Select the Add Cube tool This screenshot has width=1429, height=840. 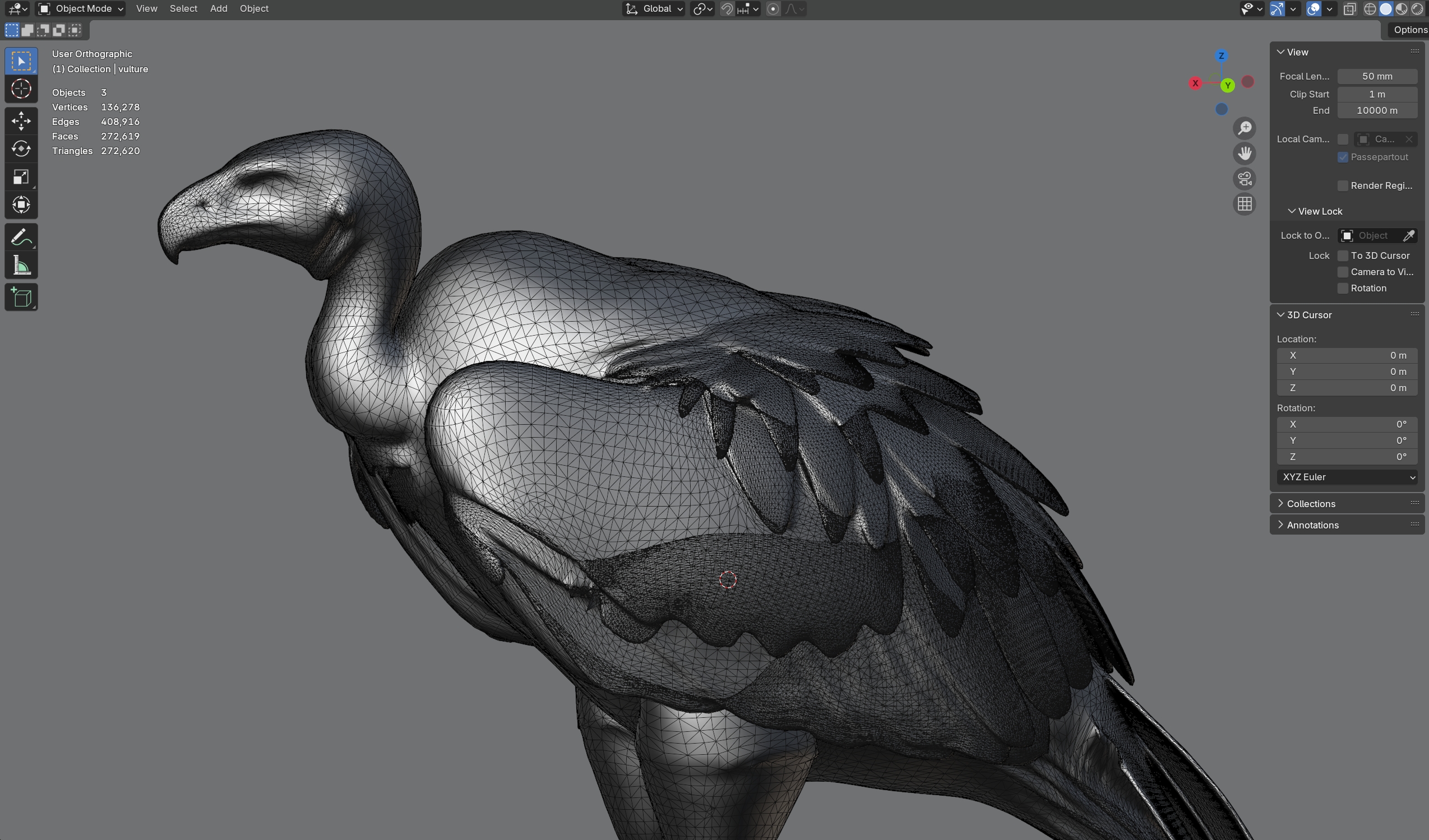[x=21, y=297]
